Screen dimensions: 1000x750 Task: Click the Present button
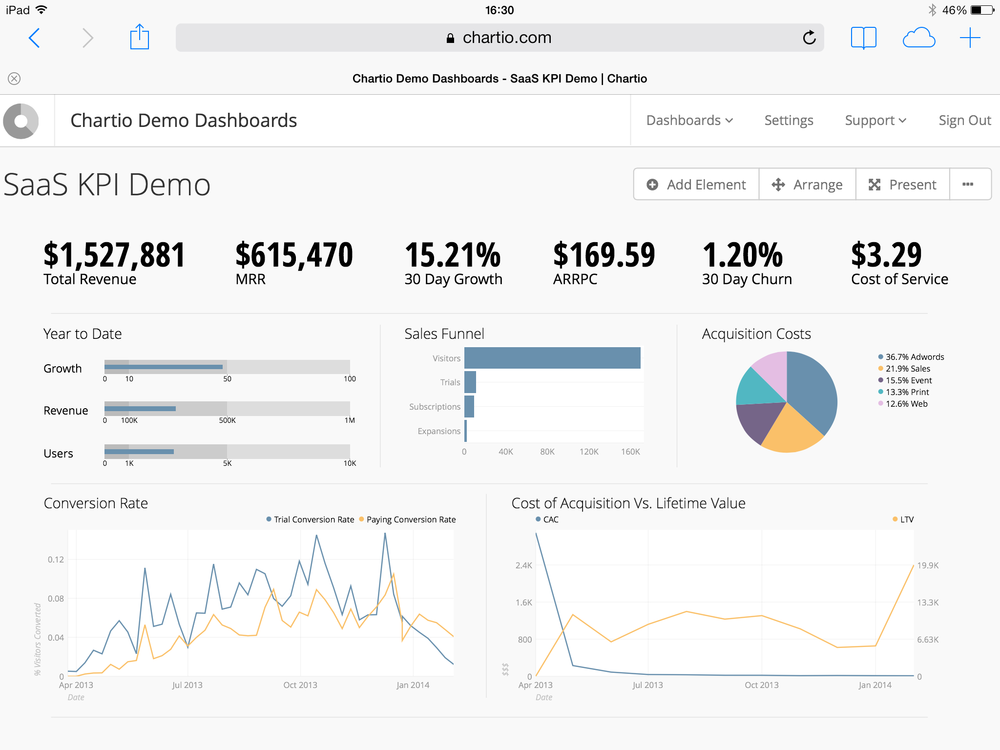tap(902, 184)
